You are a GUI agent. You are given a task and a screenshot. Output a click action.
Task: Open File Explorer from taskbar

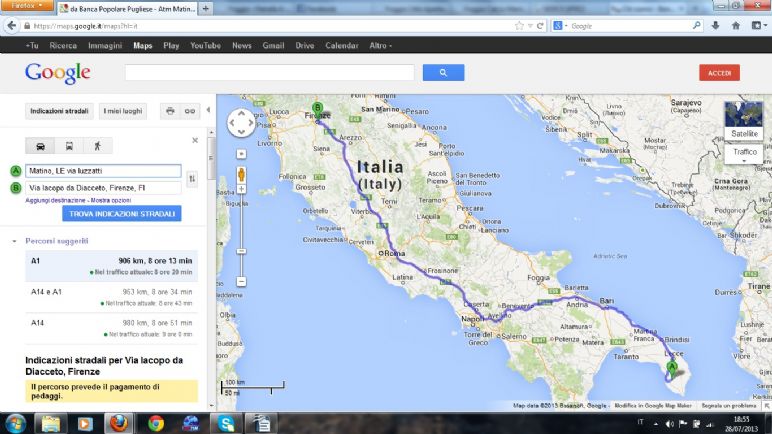pos(50,423)
